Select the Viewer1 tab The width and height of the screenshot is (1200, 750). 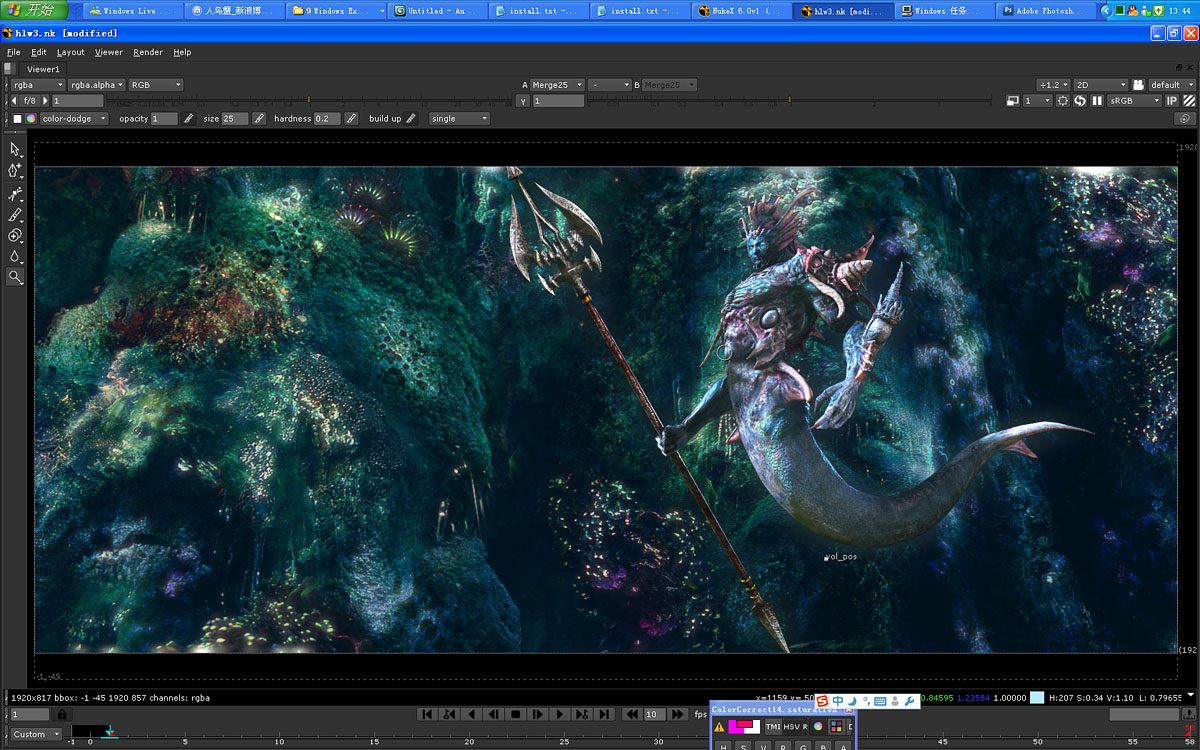43,69
